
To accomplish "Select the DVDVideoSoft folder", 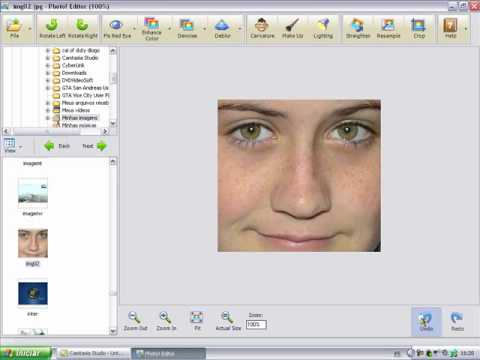I will (77, 80).
